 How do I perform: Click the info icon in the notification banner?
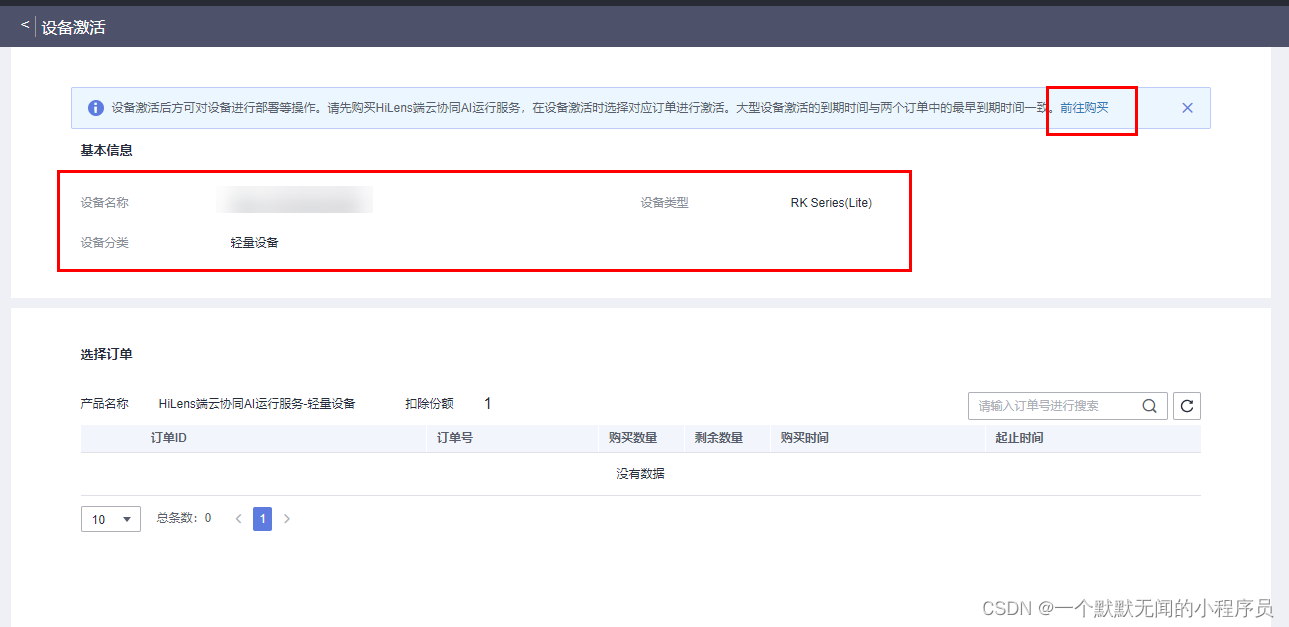pyautogui.click(x=95, y=107)
